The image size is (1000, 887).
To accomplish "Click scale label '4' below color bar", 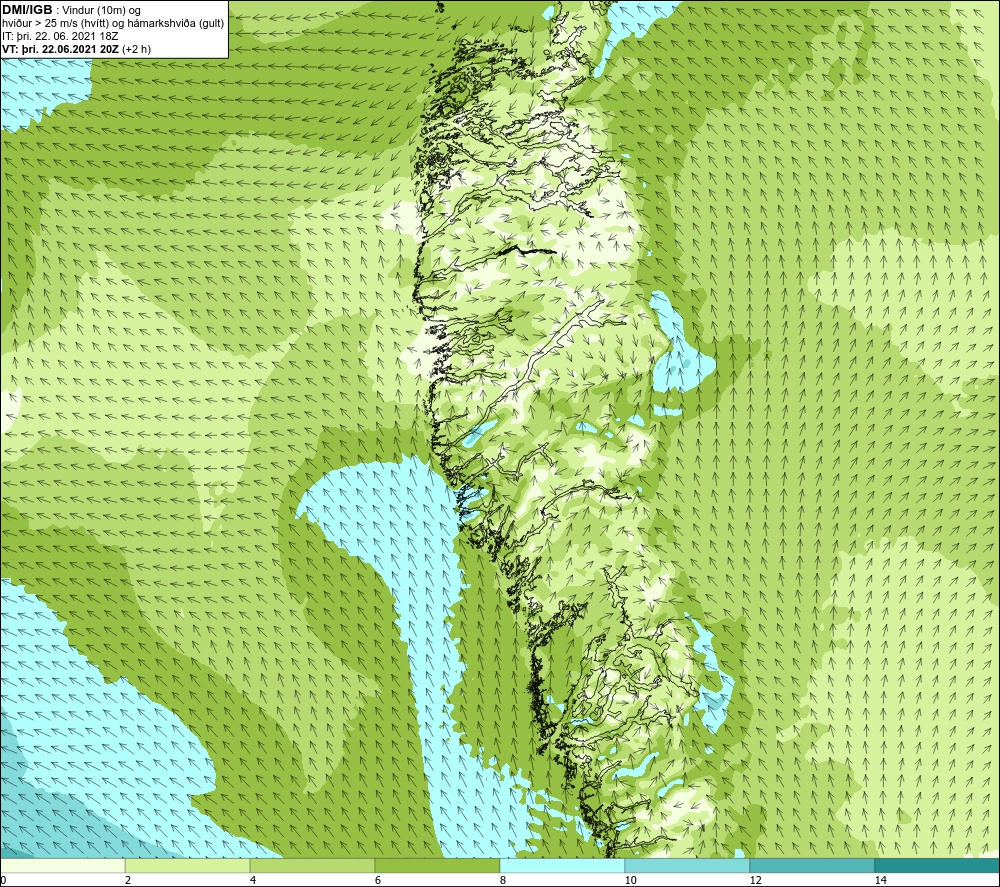I will point(253,881).
